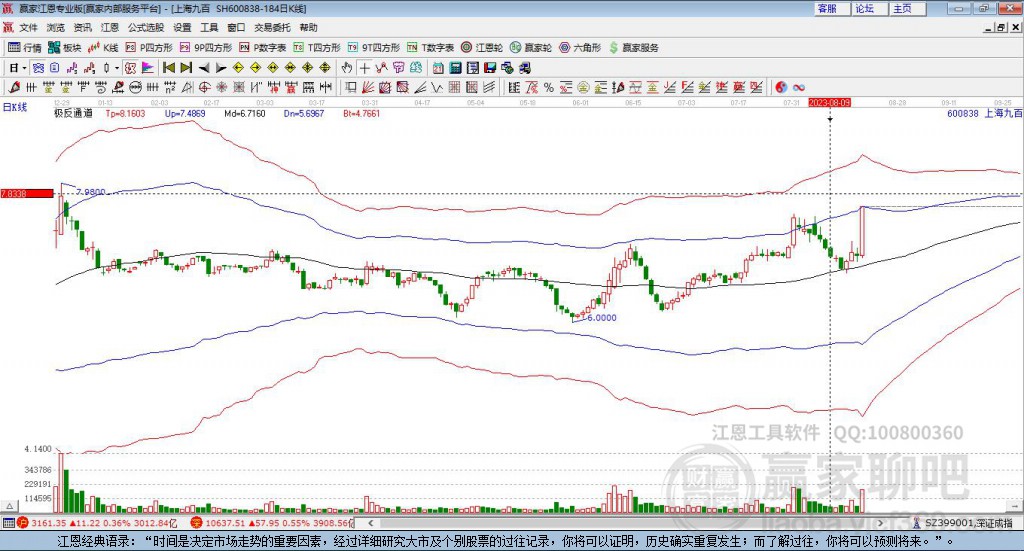This screenshot has height=551, width=1024.
Task: Click the down-arrow button right of volume panel
Action: click(x=1015, y=506)
